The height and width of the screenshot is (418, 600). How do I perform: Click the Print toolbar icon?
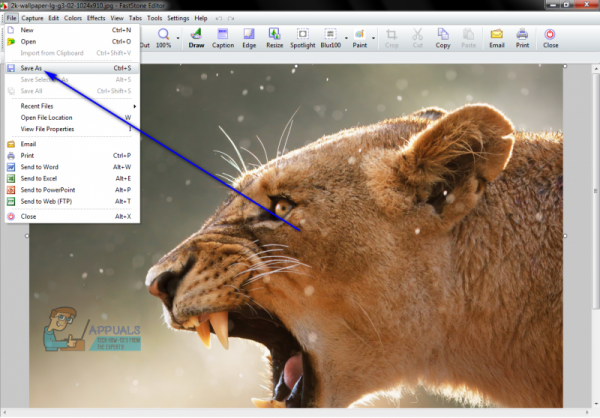[x=522, y=38]
